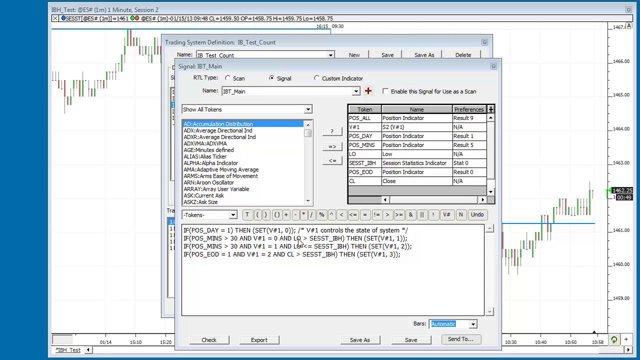Insert an open parenthesis operator
The image size is (640, 360).
257,215
